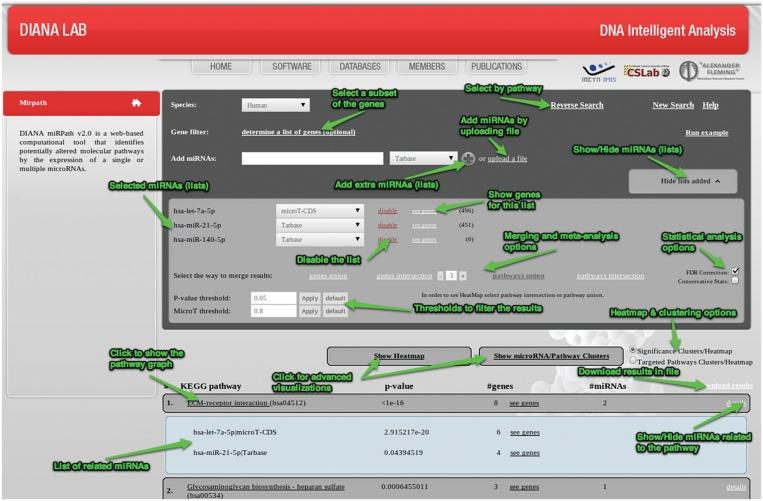The image size is (763, 501).
Task: See genes for hsa-miR-21-5p list
Action: tap(424, 225)
